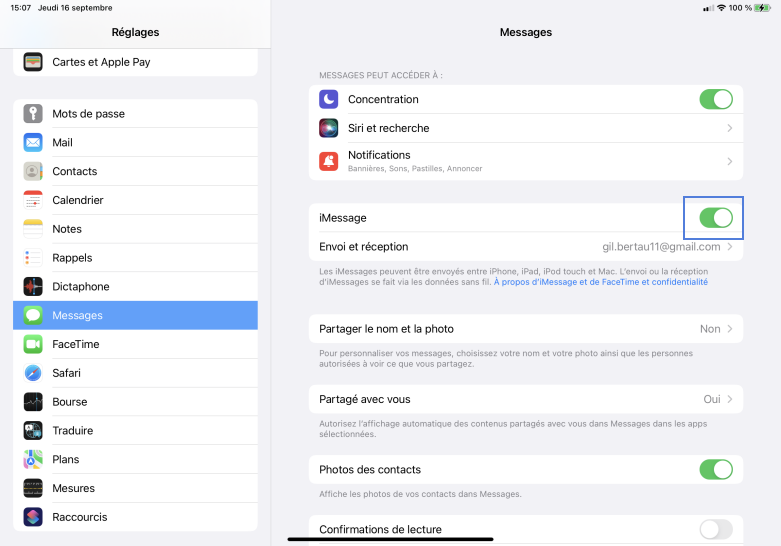The image size is (781, 546).
Task: Go to Calendrier settings
Action: pyautogui.click(x=135, y=200)
